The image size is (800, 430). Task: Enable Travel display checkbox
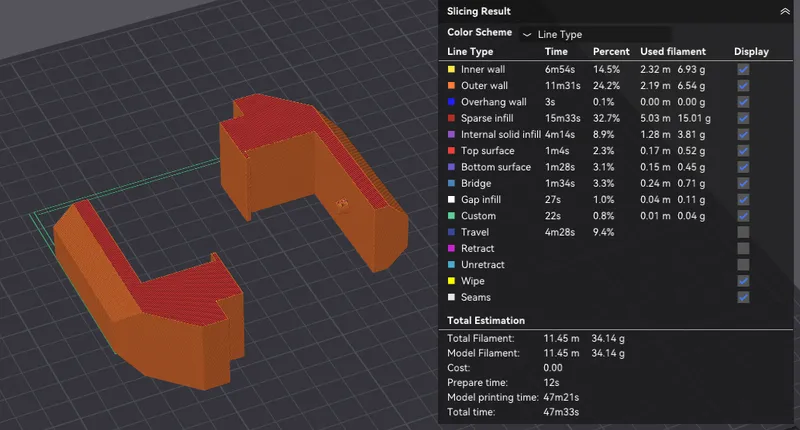743,232
